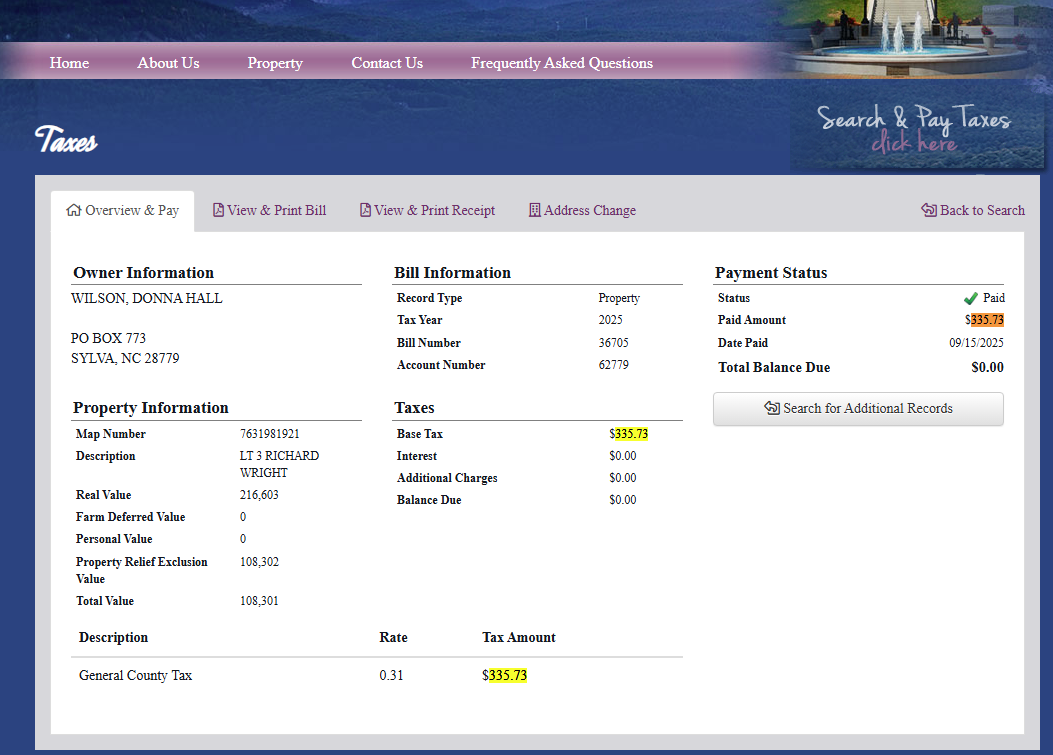Click the return arrow icon beside Back to Search

(929, 211)
